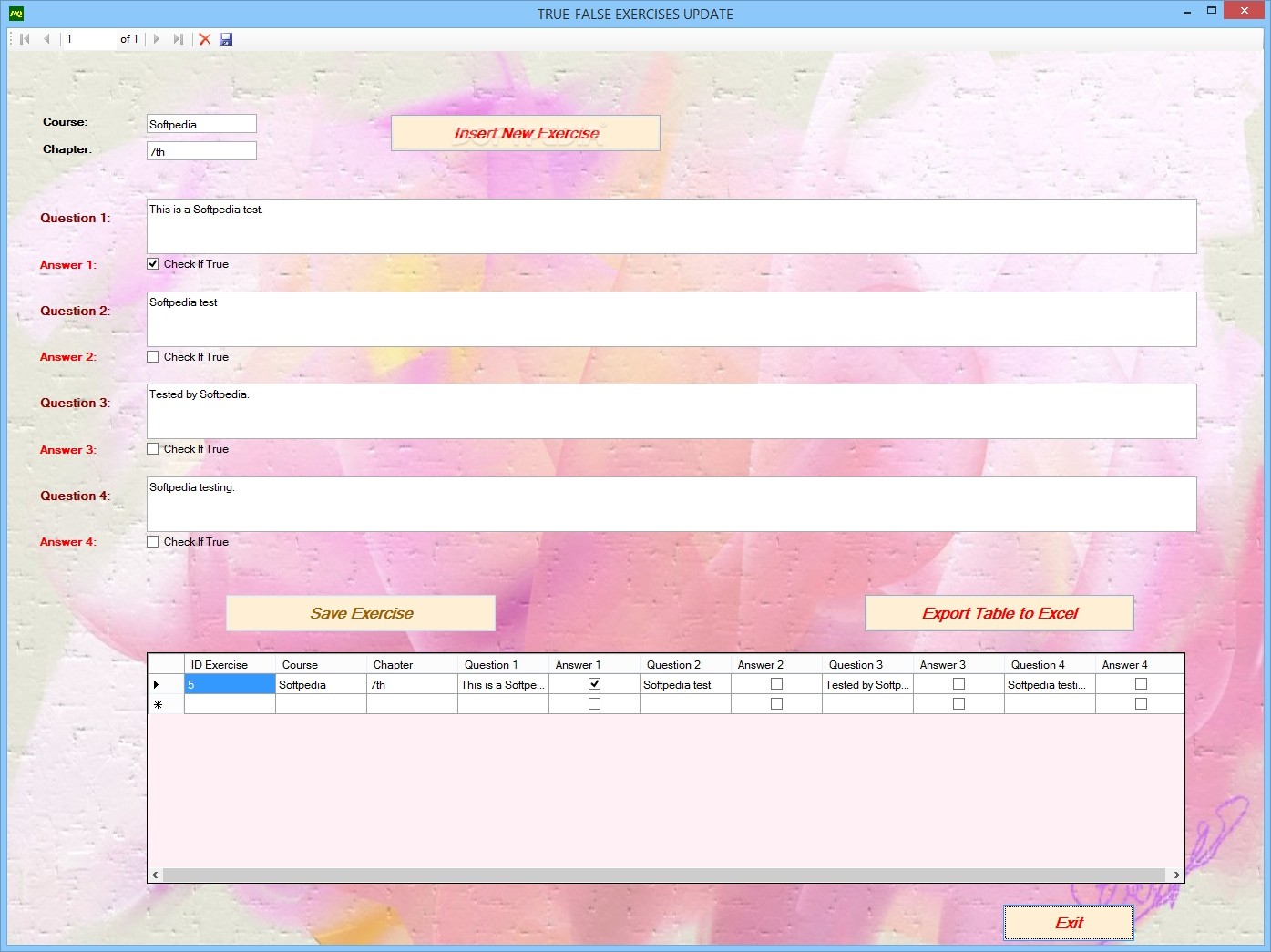Click Export Table to Excel button
The width and height of the screenshot is (1271, 952).
999,613
